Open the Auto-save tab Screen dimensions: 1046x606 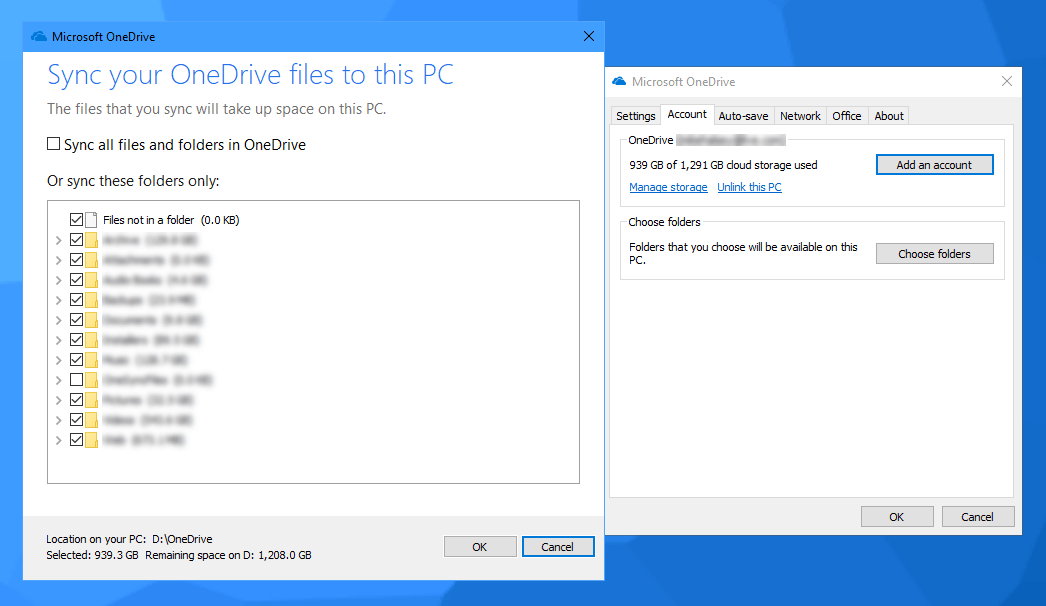click(x=743, y=116)
